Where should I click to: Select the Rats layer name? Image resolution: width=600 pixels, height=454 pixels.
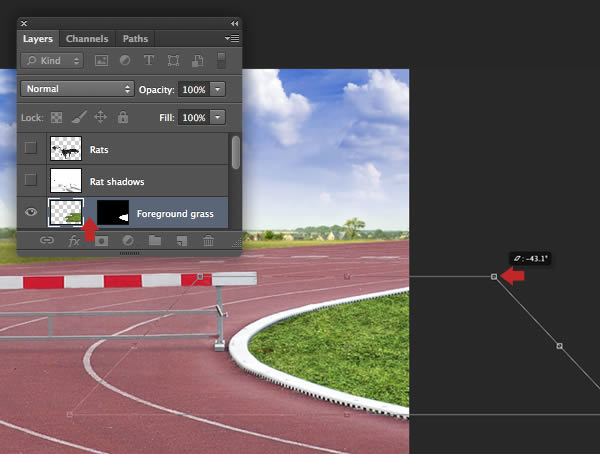[99, 150]
